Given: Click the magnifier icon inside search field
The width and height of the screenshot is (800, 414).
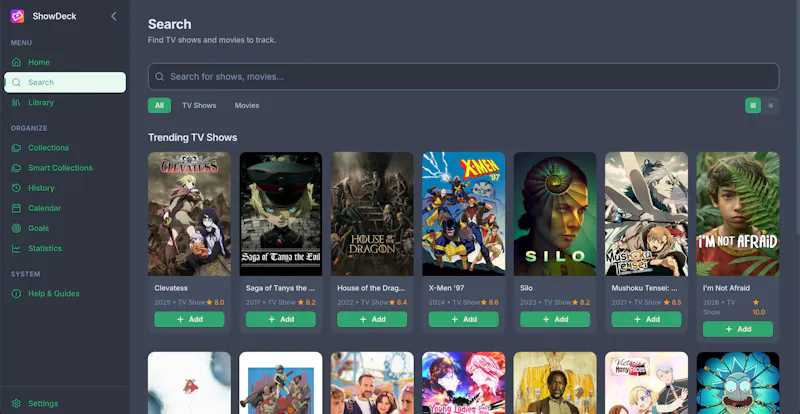Looking at the screenshot, I should pos(159,77).
